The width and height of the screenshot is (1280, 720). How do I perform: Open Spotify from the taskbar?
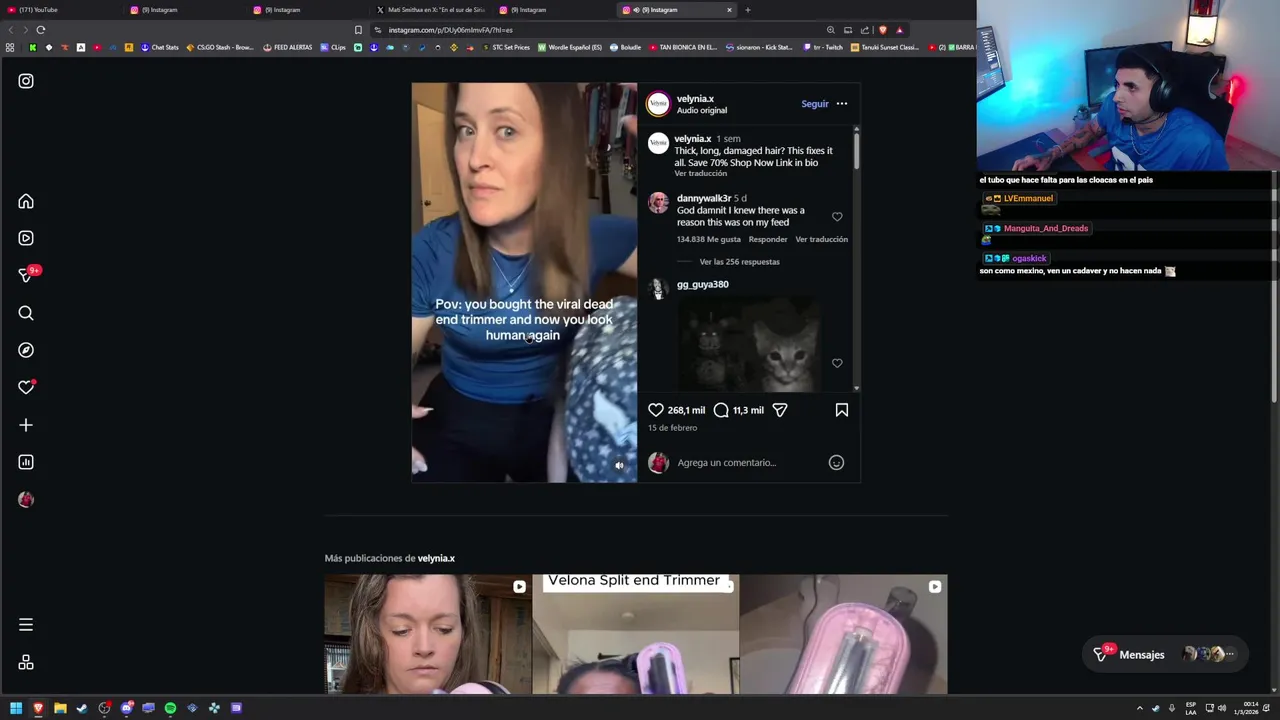[170, 708]
